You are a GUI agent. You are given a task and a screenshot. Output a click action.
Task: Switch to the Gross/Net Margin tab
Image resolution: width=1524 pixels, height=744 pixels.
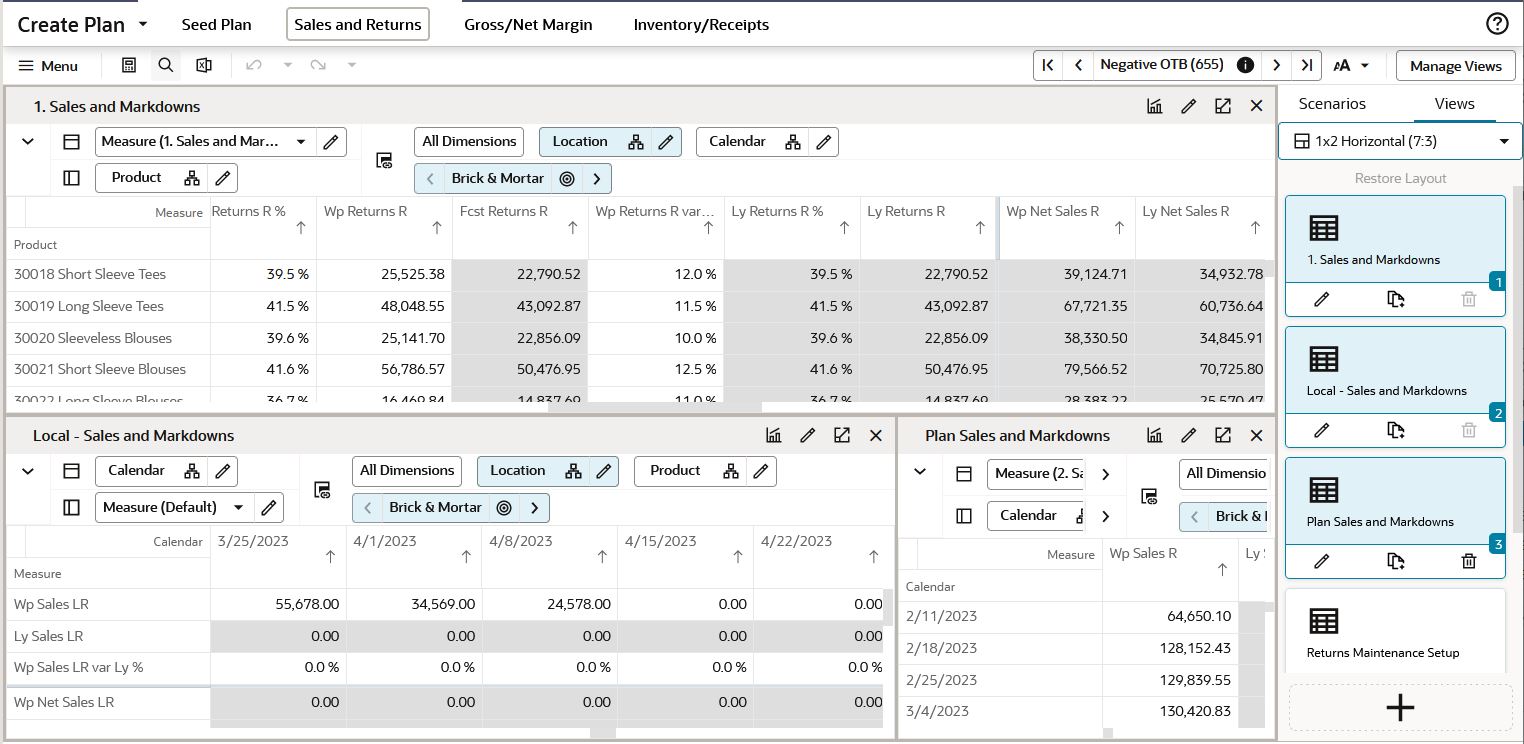(528, 25)
